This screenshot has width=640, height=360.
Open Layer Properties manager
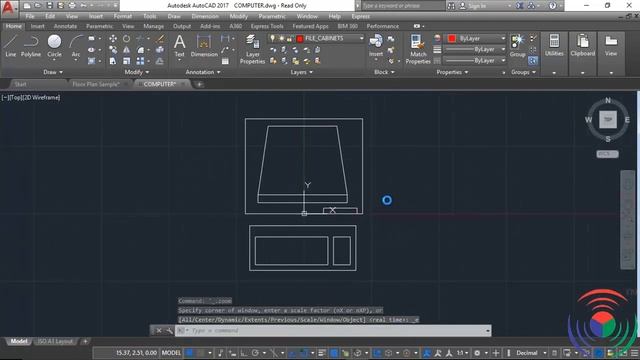coord(253,49)
